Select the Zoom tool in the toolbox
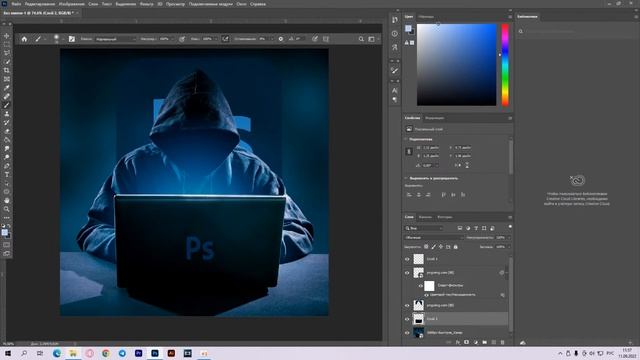This screenshot has height=360, width=640. (7, 209)
